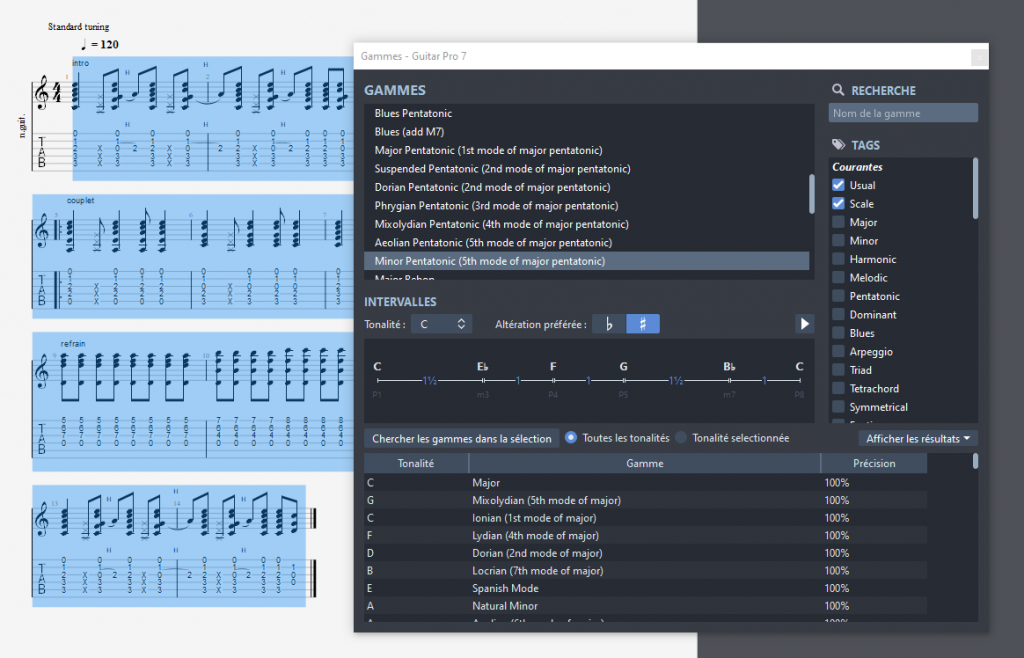The height and width of the screenshot is (658, 1024).
Task: Close the Gammes dialog window
Action: 977,57
